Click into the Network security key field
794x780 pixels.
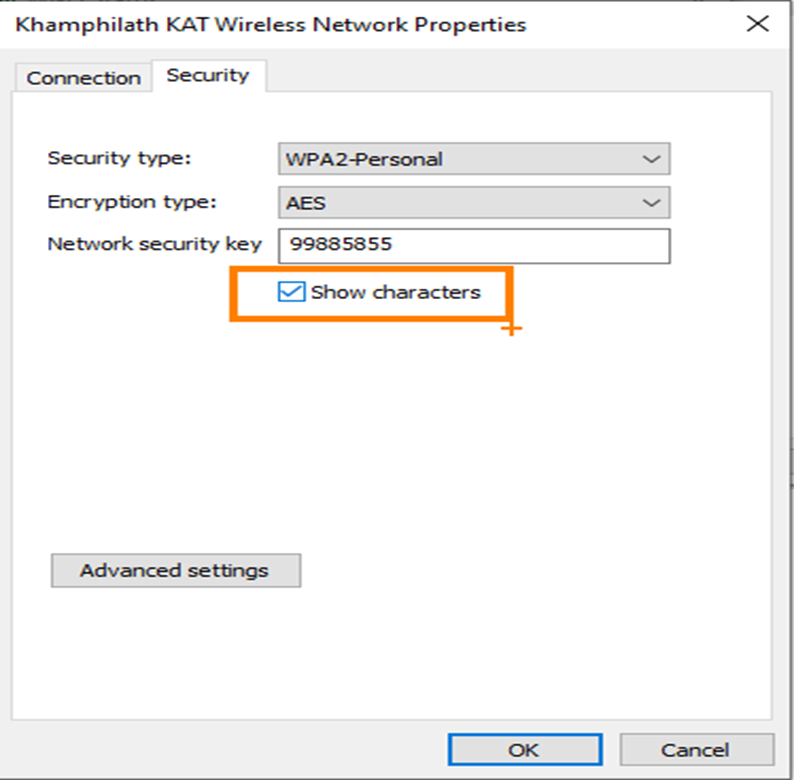click(x=473, y=245)
